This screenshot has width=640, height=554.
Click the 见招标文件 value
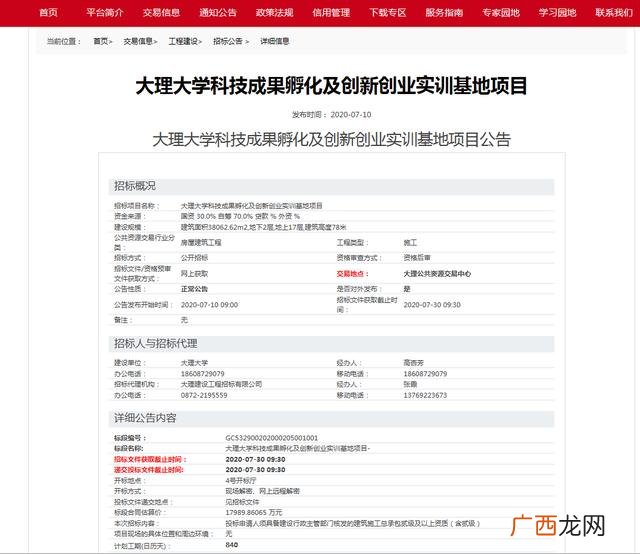(242, 502)
